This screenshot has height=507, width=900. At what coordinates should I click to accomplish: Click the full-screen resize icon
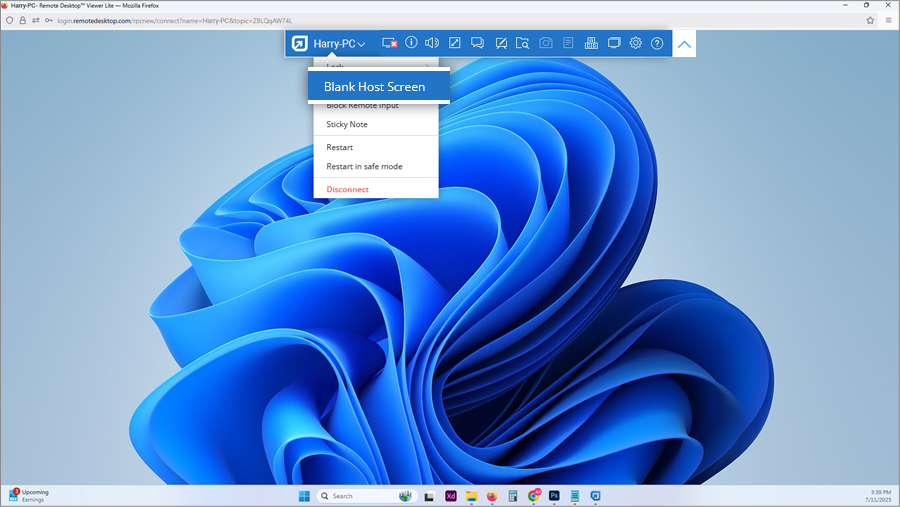pos(455,43)
